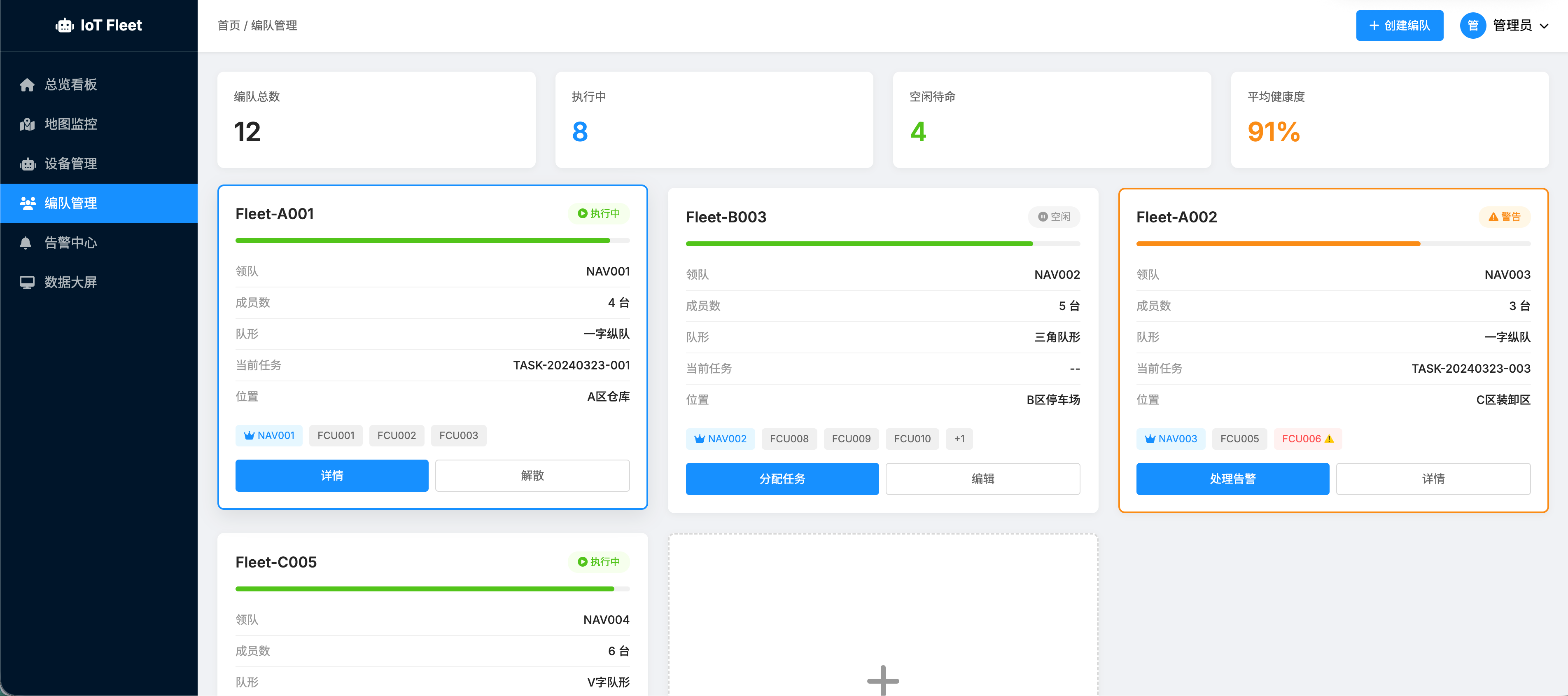Click the Fleet-B003 card title
Viewport: 1568px width, 696px height.
click(726, 217)
